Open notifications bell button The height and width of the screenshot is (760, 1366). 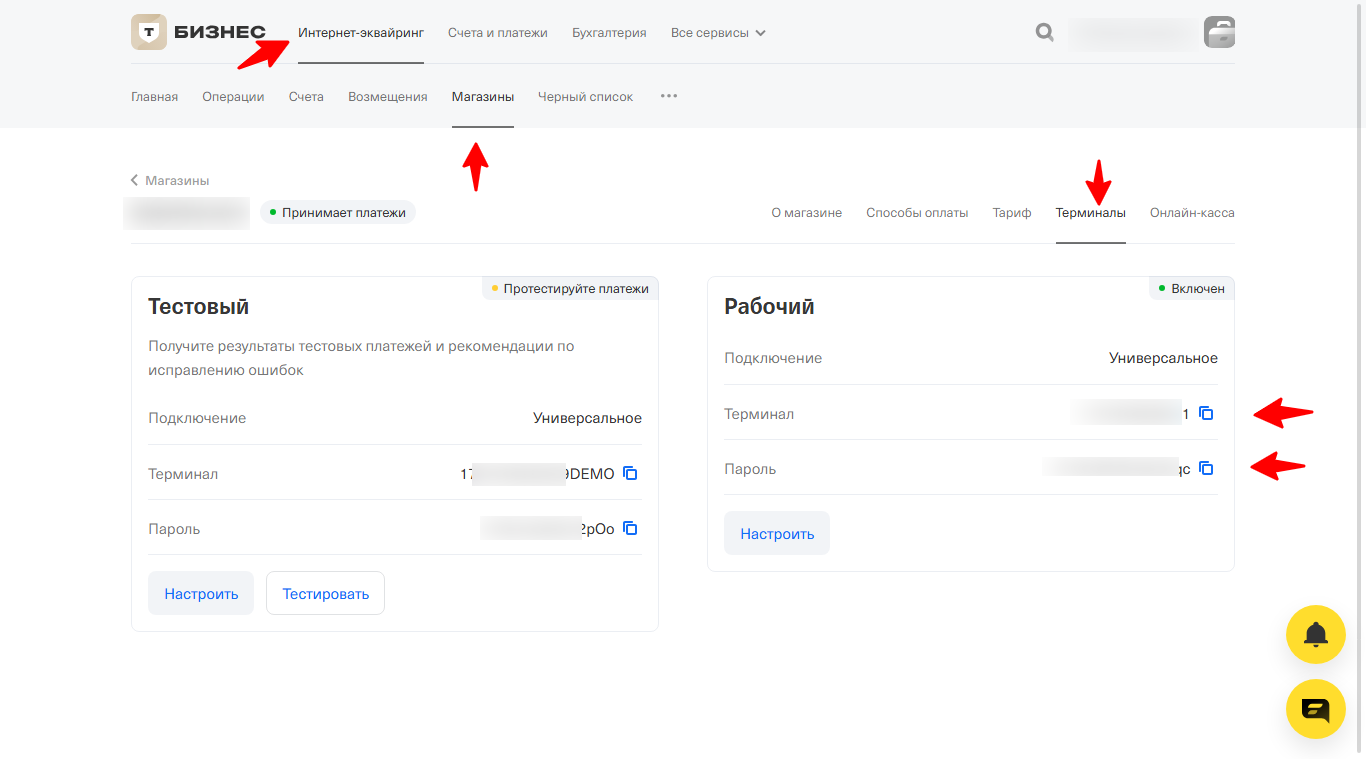click(x=1315, y=634)
